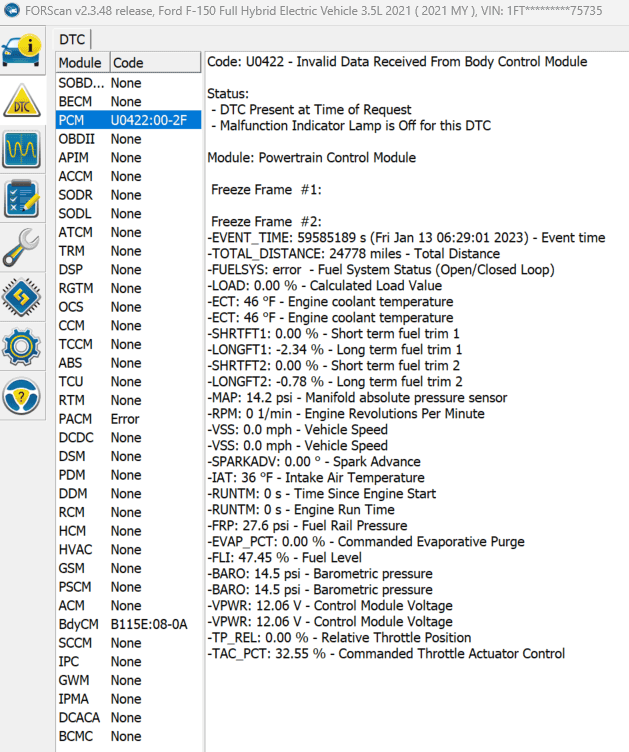The height and width of the screenshot is (752, 629).
Task: Select the IPC module row
Action: (x=128, y=661)
